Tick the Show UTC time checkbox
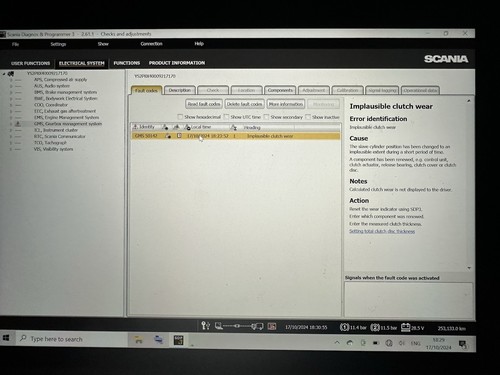Image resolution: width=500 pixels, height=375 pixels. coord(226,117)
